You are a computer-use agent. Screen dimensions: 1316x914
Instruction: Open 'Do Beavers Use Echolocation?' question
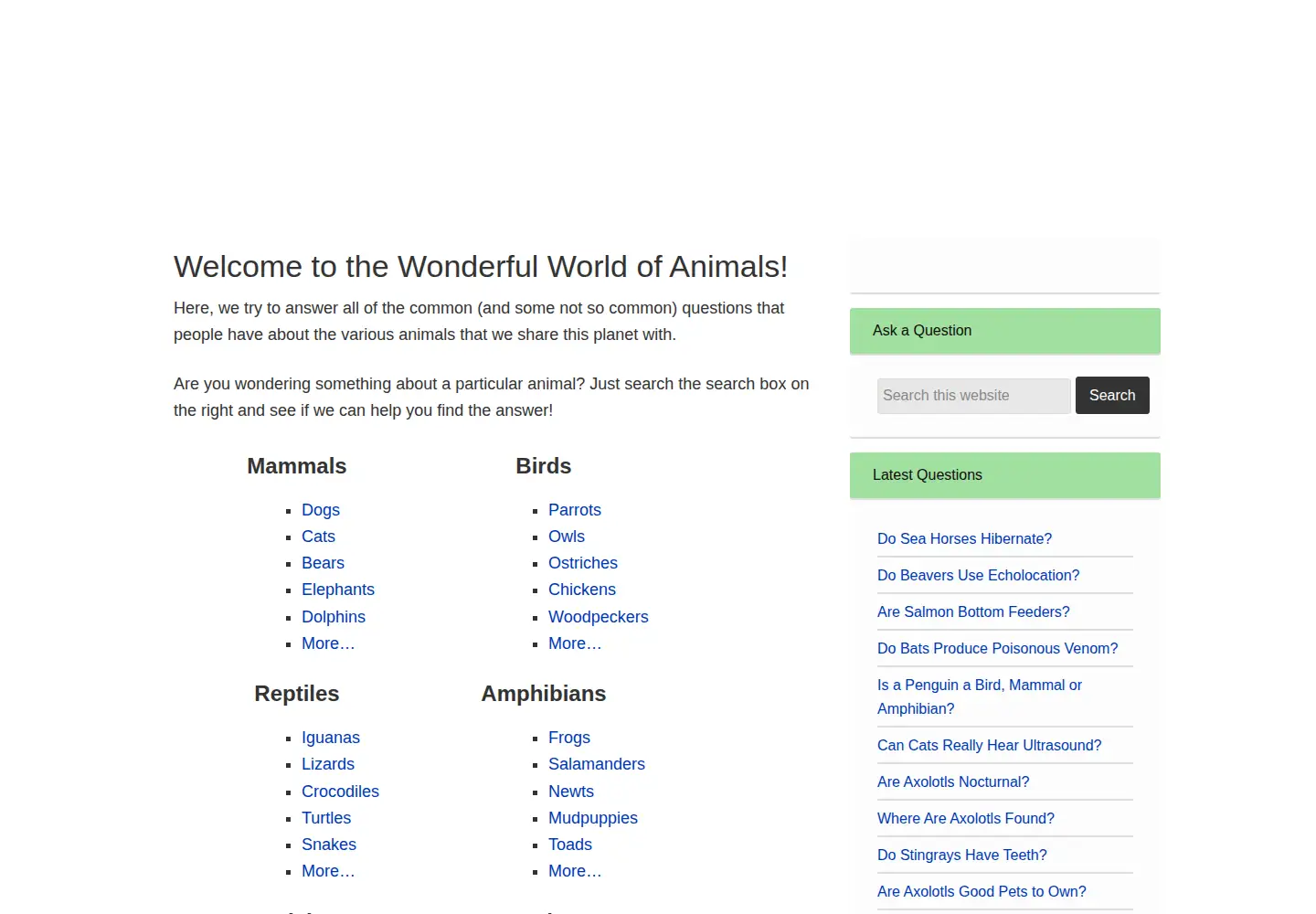pos(978,575)
